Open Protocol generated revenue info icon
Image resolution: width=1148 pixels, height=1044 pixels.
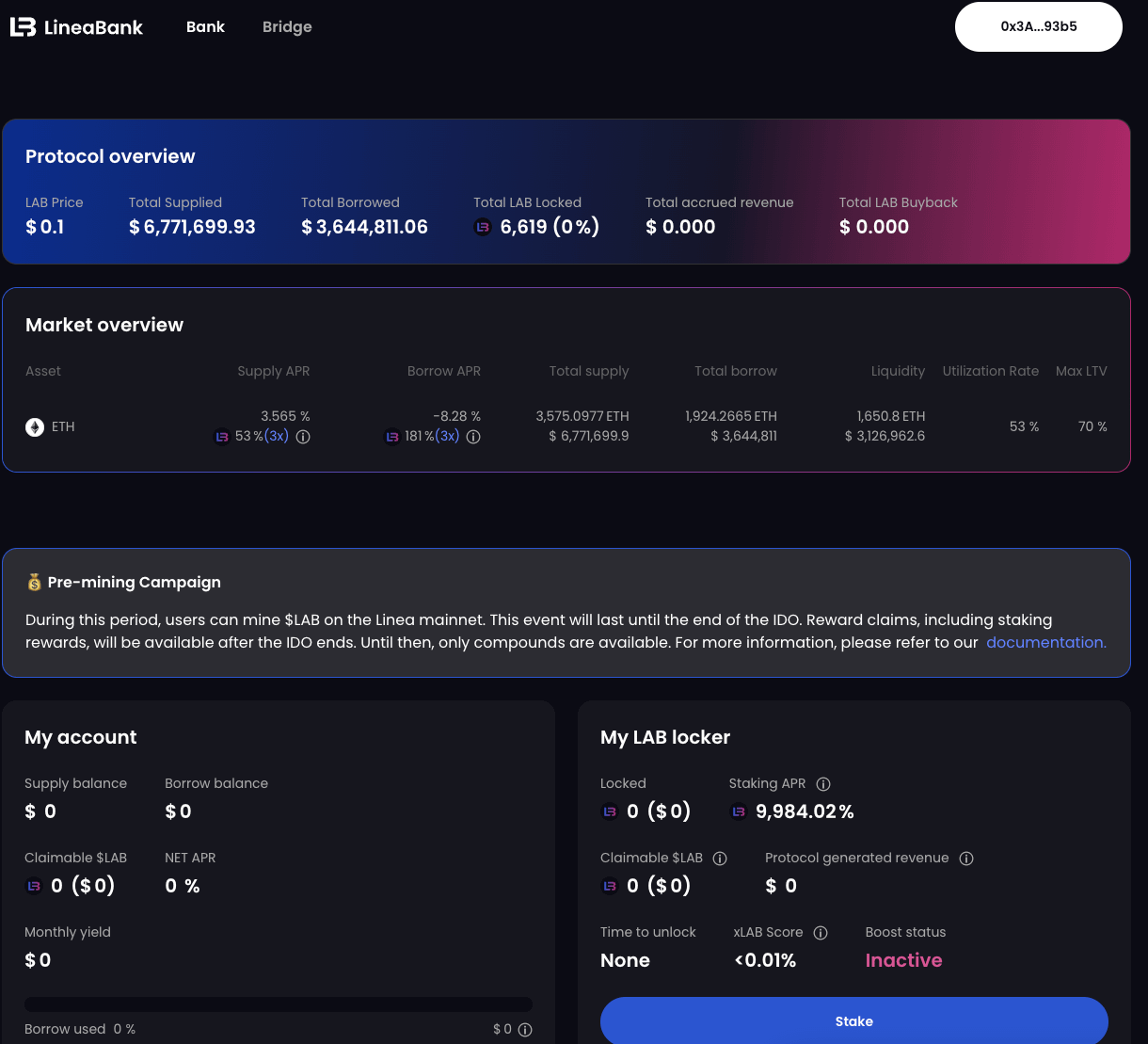tap(966, 859)
